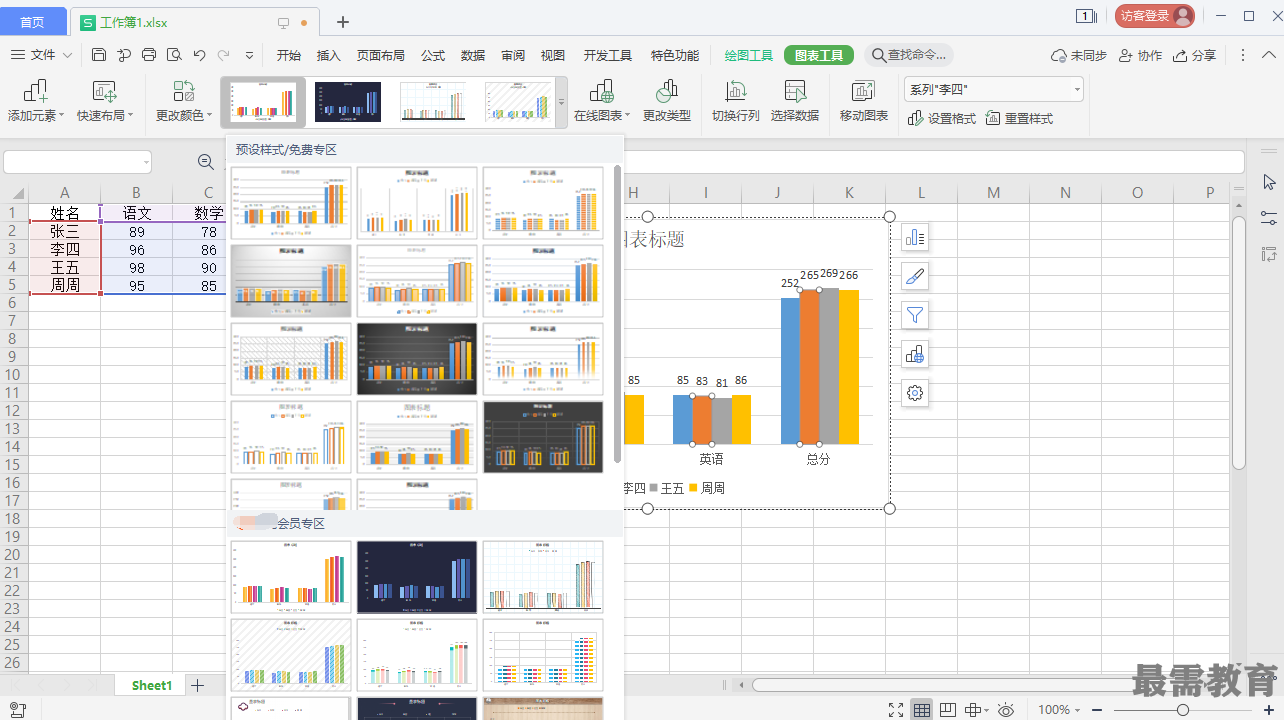Select the first preset chart style thumbnail
This screenshot has height=720, width=1284.
click(291, 203)
